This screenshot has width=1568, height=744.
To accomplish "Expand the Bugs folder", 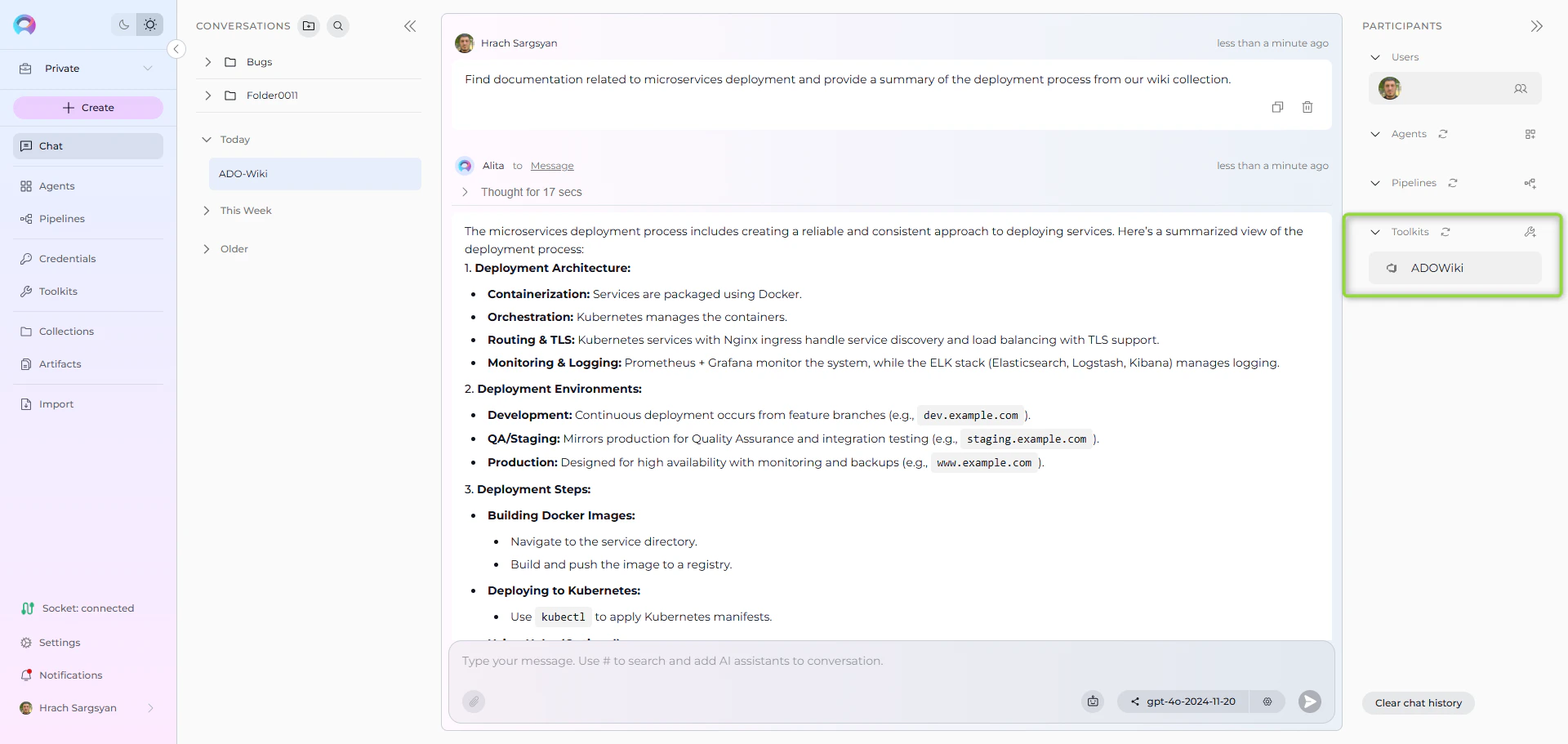I will click(x=207, y=61).
